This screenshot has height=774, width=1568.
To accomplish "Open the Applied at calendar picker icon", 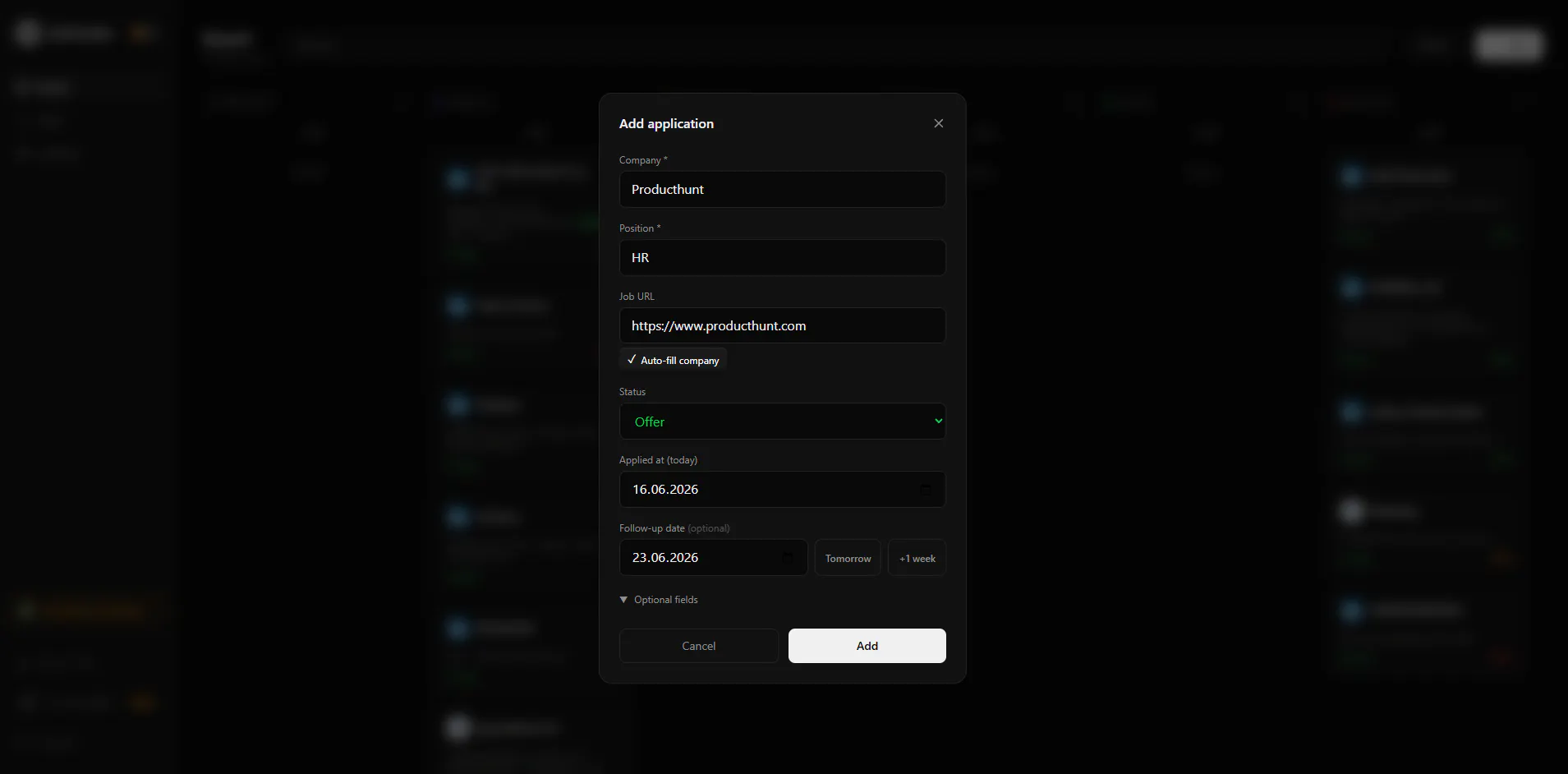I will coord(926,489).
